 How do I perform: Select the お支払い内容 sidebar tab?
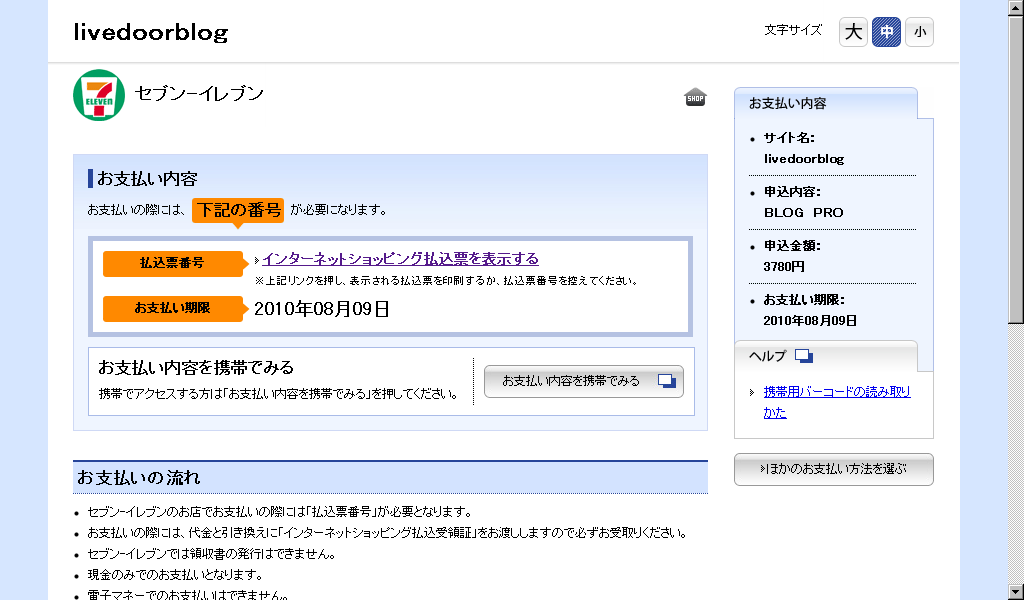(826, 103)
